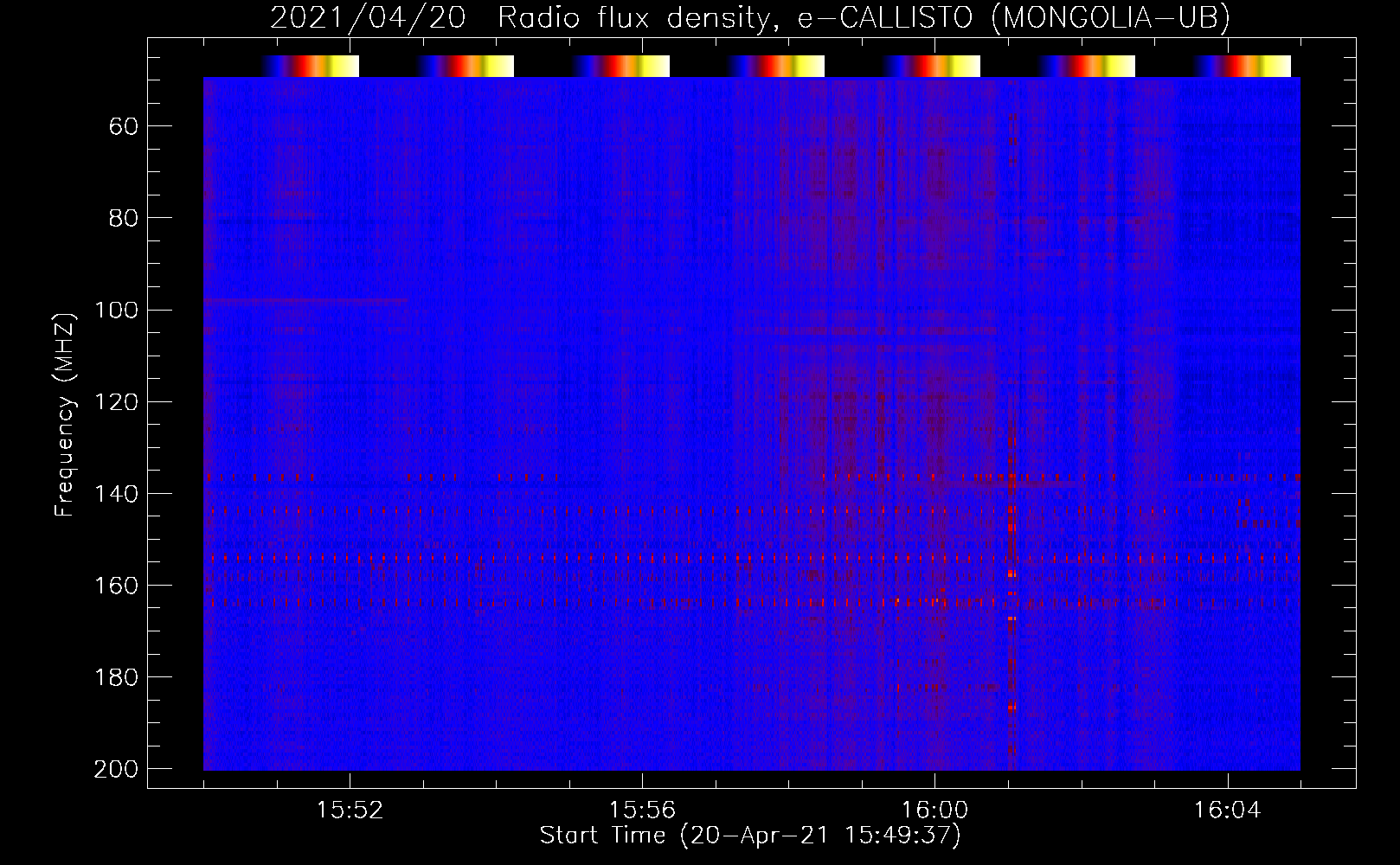Click the 120 frequency tick label

116,402
